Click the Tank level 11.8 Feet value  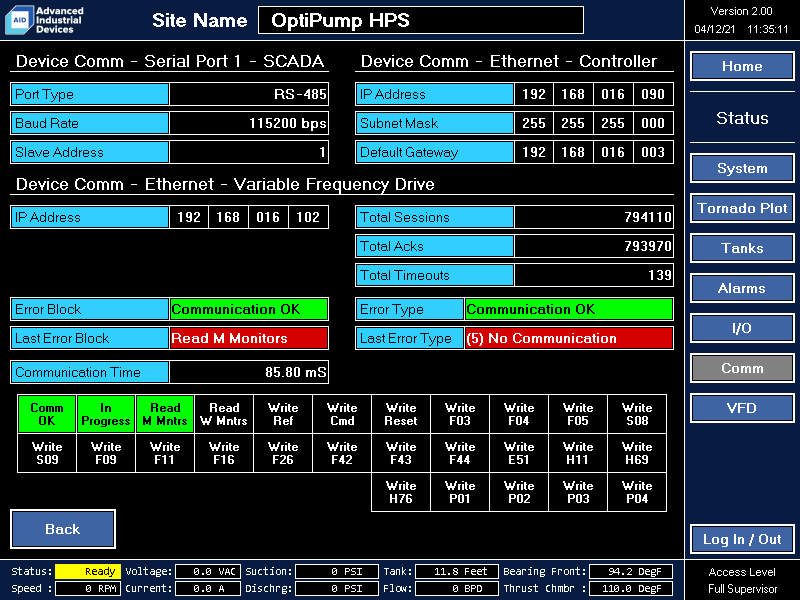click(457, 571)
